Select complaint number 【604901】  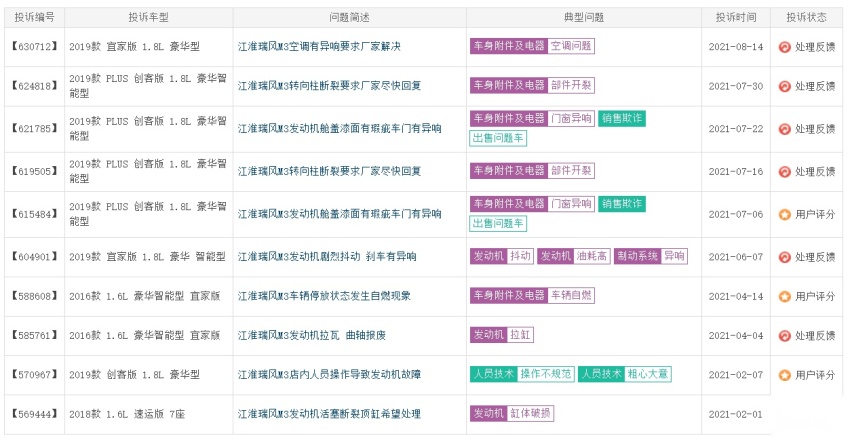click(35, 257)
